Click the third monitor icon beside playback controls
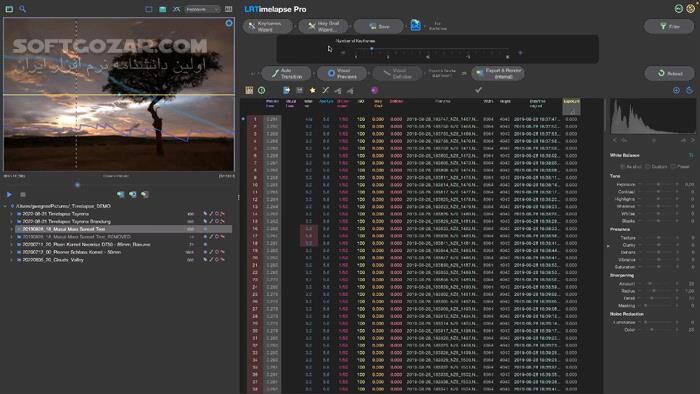700x394 pixels. [x=145, y=195]
